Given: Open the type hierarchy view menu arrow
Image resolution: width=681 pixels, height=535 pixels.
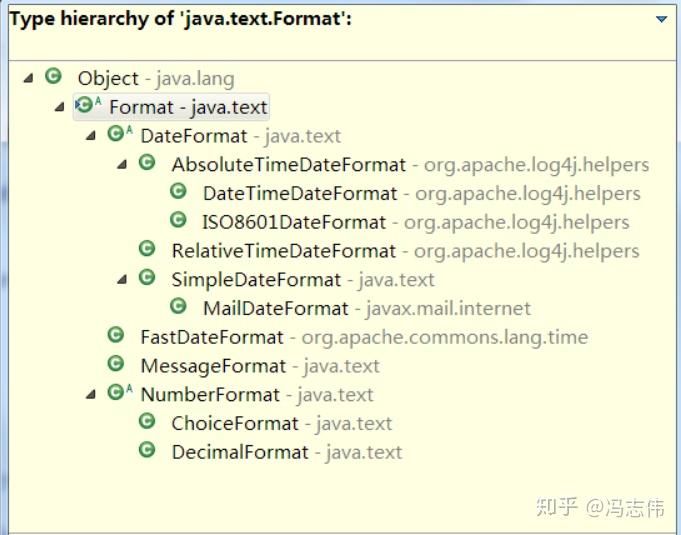Looking at the screenshot, I should coord(660,19).
